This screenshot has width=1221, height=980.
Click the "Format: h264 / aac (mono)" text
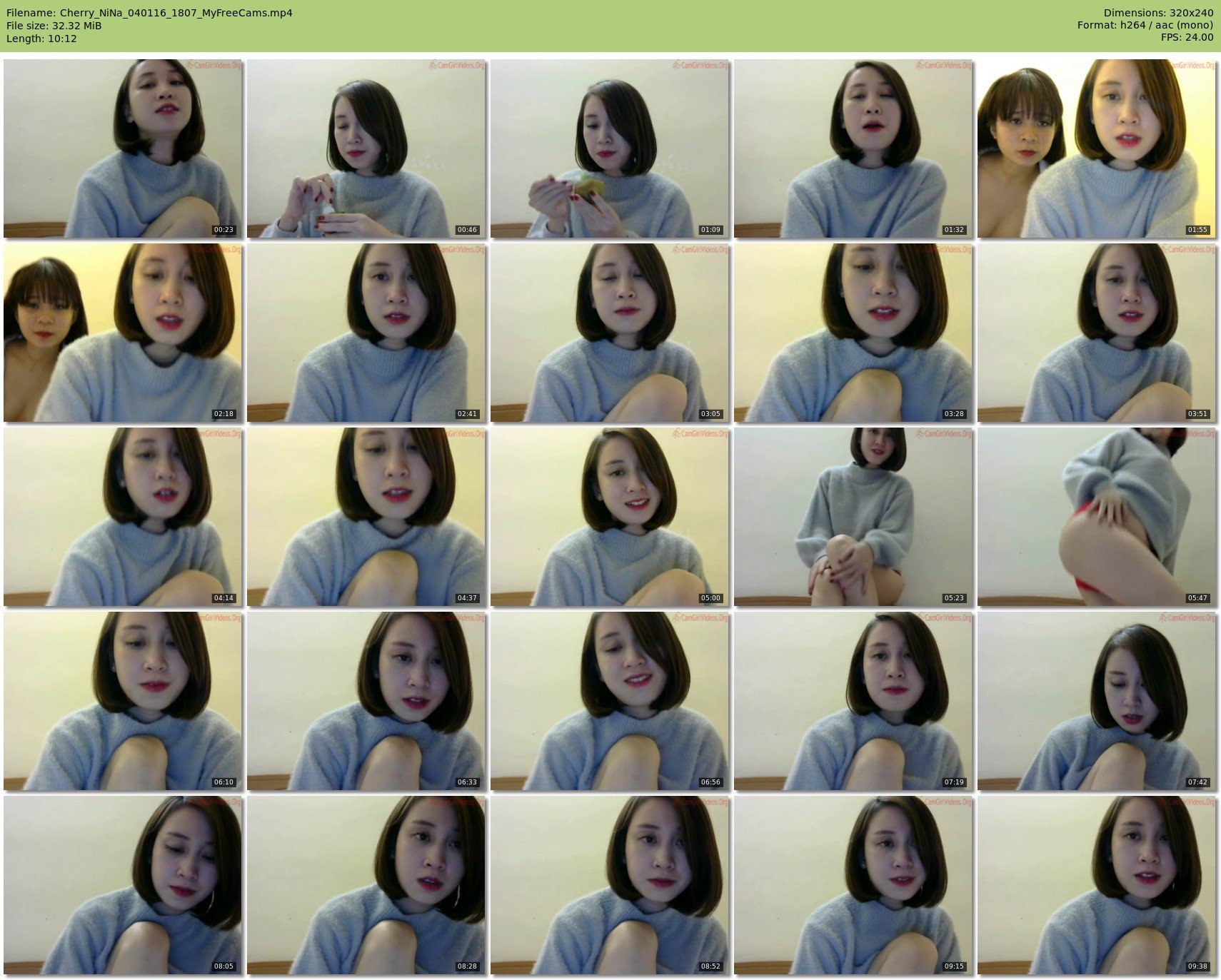(x=1145, y=26)
